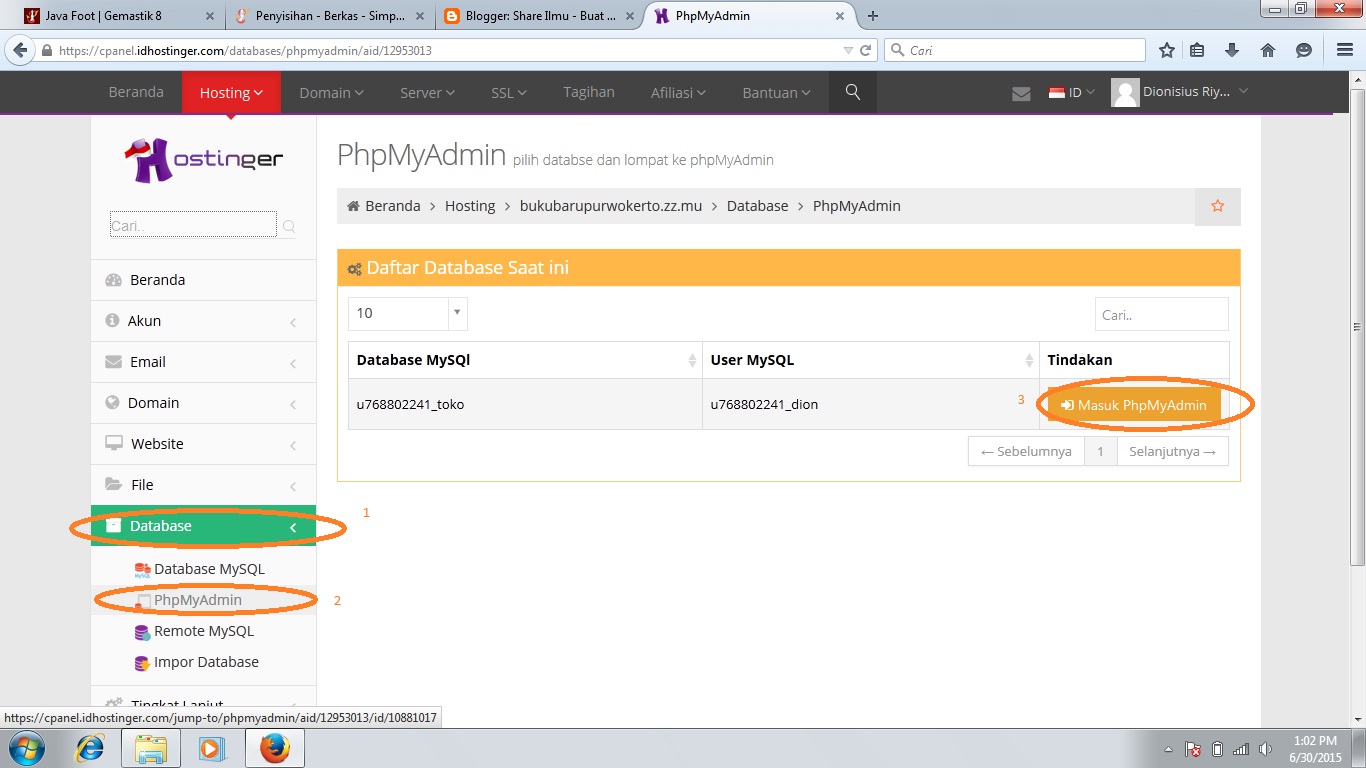This screenshot has height=768, width=1366.
Task: Click the Selanjutnya pagination button
Action: coord(1172,451)
